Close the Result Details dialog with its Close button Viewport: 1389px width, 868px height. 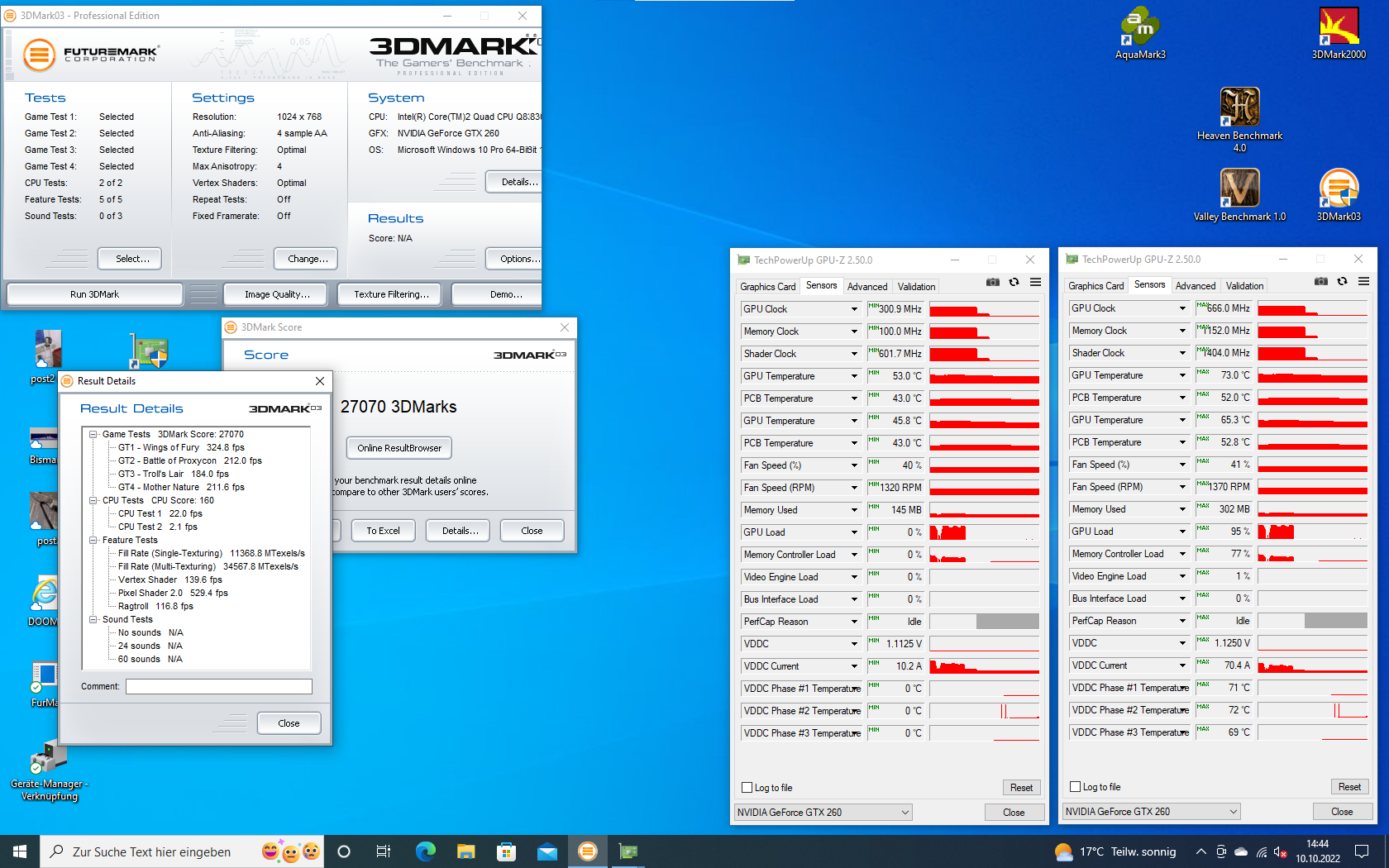point(289,723)
